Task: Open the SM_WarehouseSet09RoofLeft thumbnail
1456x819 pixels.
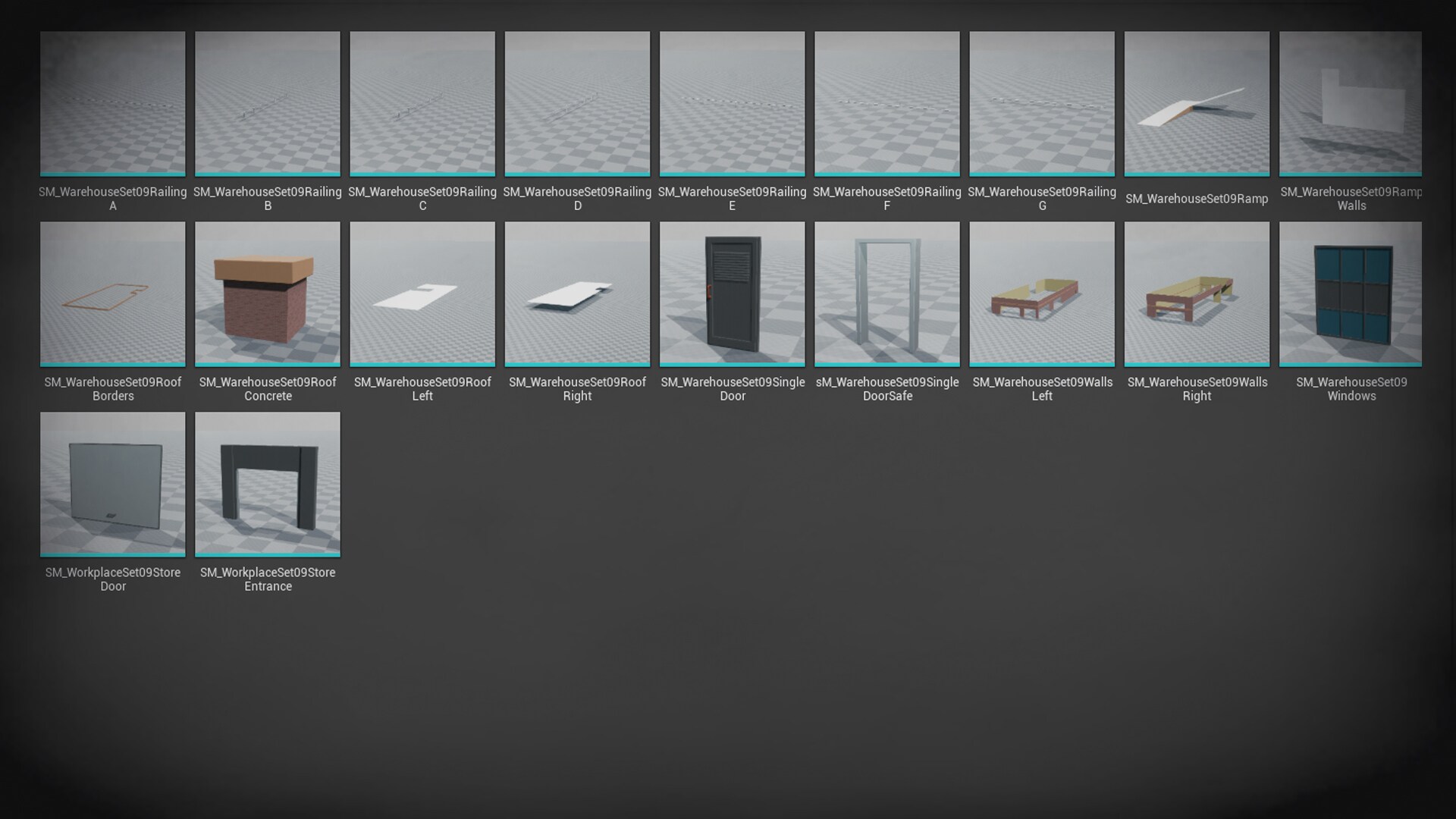Action: (422, 294)
